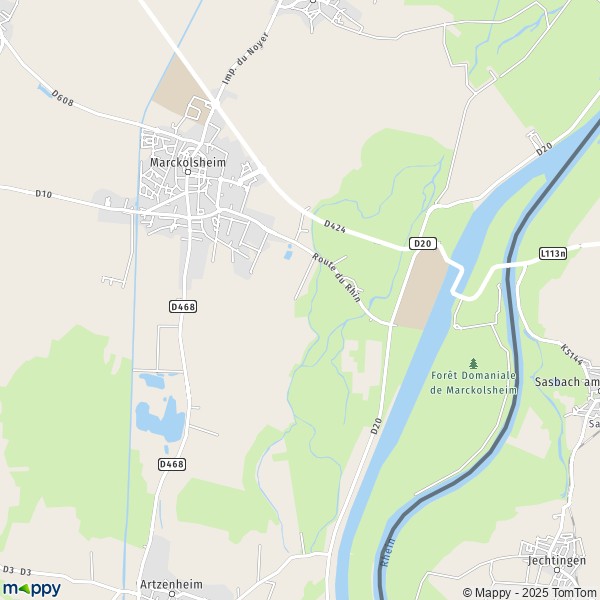Click the Mappy logo
The image size is (600, 600).
pos(31,589)
